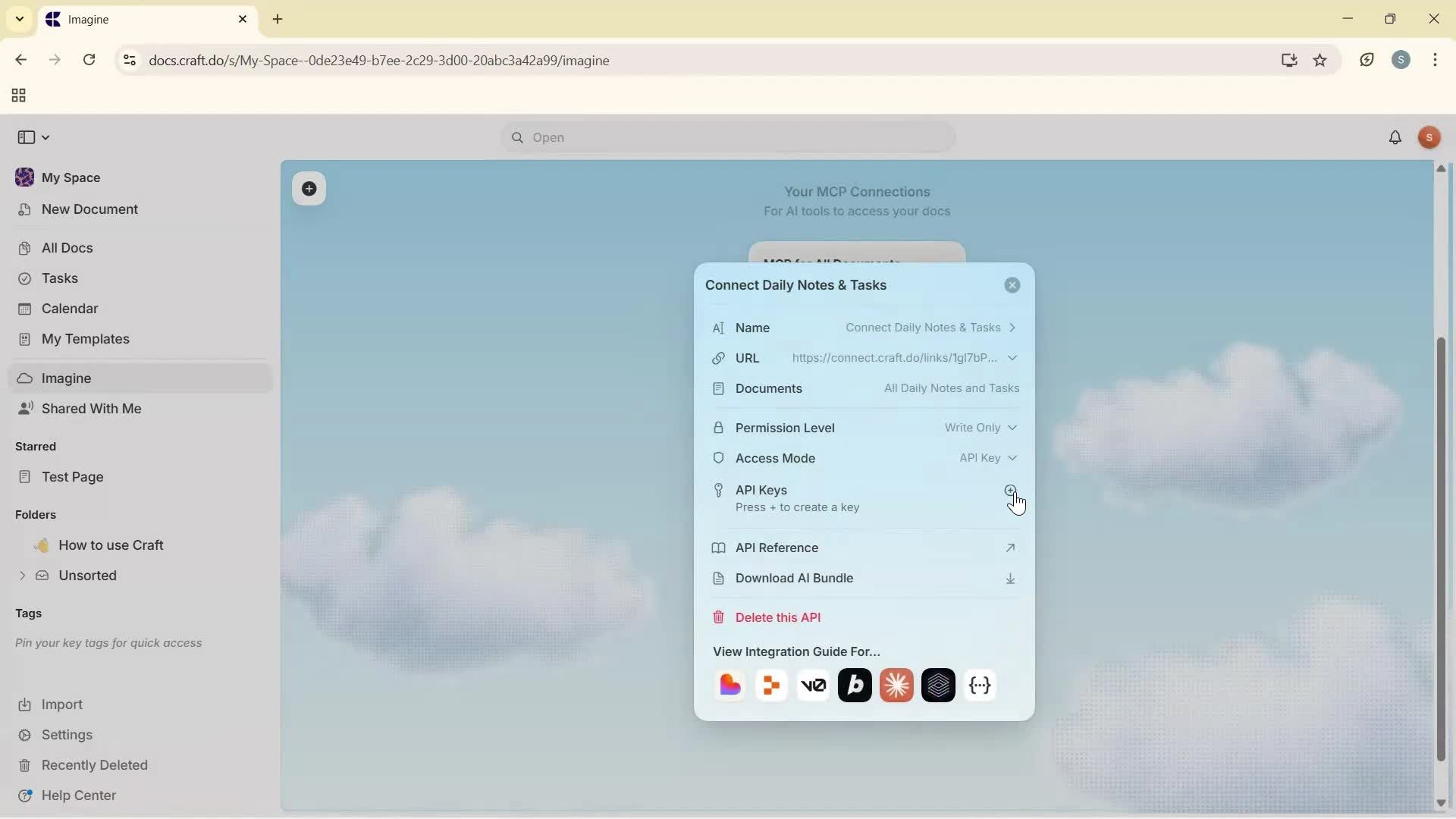Open the v0 integration guide
Image resolution: width=1456 pixels, height=819 pixels.
813,685
